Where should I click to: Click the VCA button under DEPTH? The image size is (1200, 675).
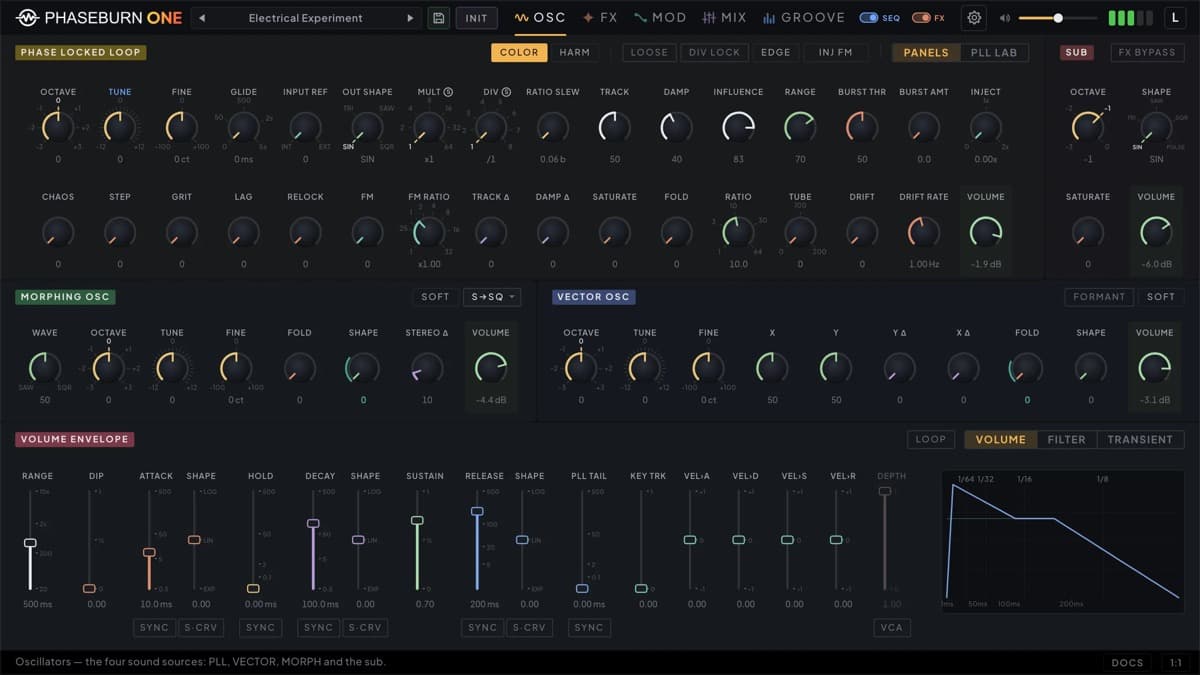point(890,628)
